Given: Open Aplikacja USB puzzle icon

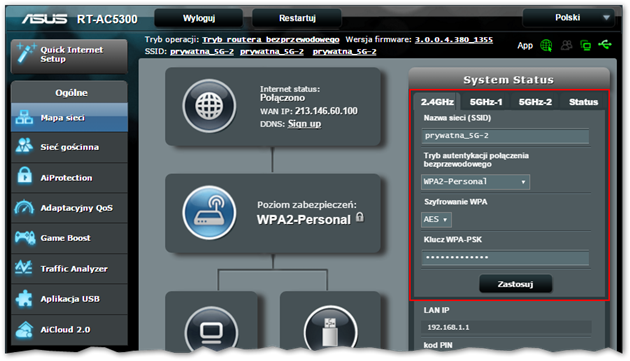Looking at the screenshot, I should [x=24, y=299].
